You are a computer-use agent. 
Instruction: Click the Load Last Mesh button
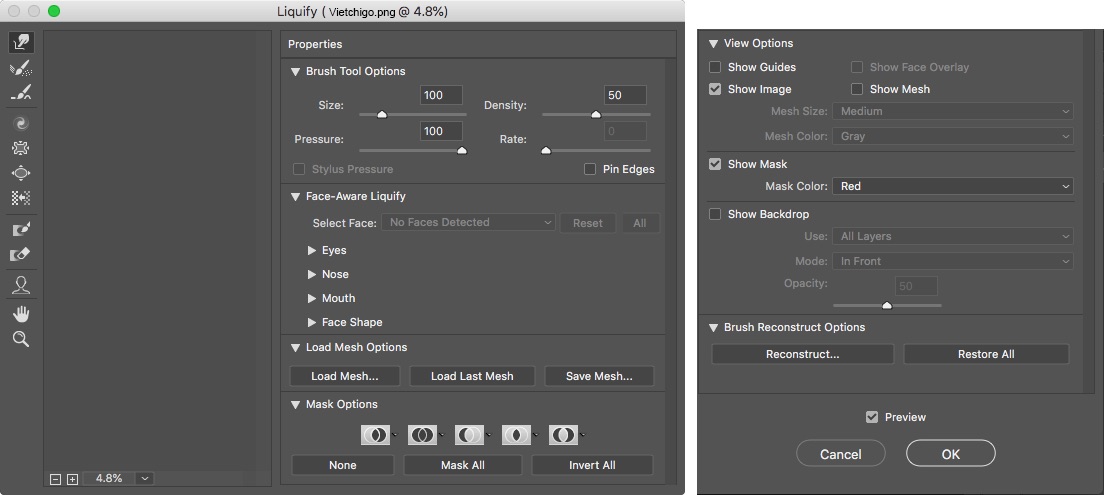[x=472, y=376]
